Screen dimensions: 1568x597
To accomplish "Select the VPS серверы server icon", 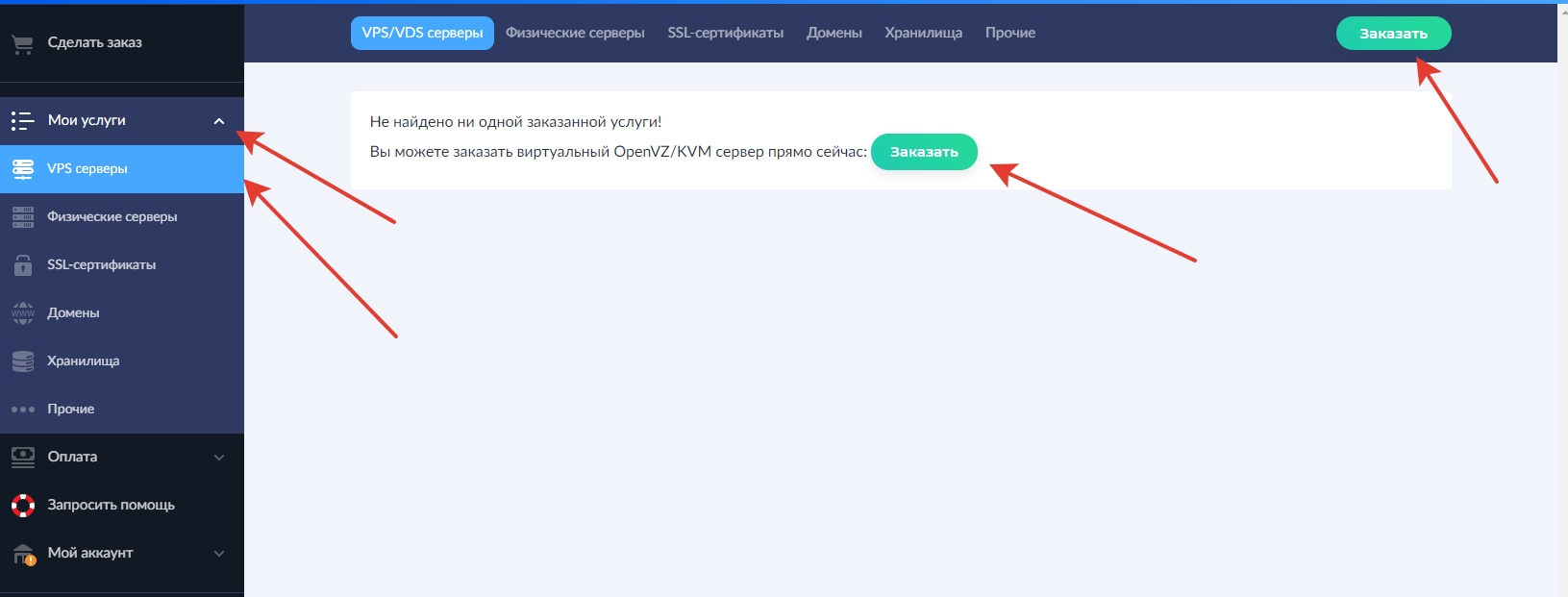I will point(22,169).
